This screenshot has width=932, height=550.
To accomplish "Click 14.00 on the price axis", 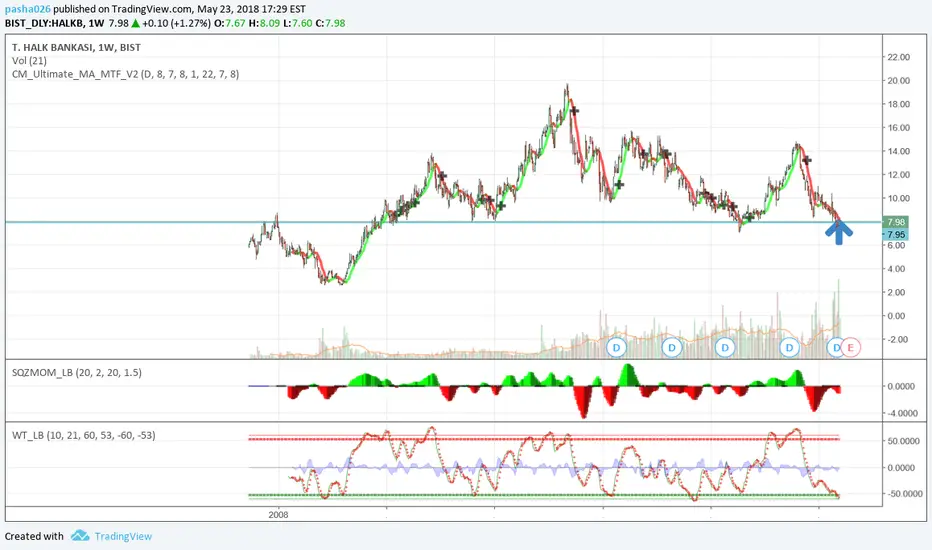I will click(x=898, y=151).
